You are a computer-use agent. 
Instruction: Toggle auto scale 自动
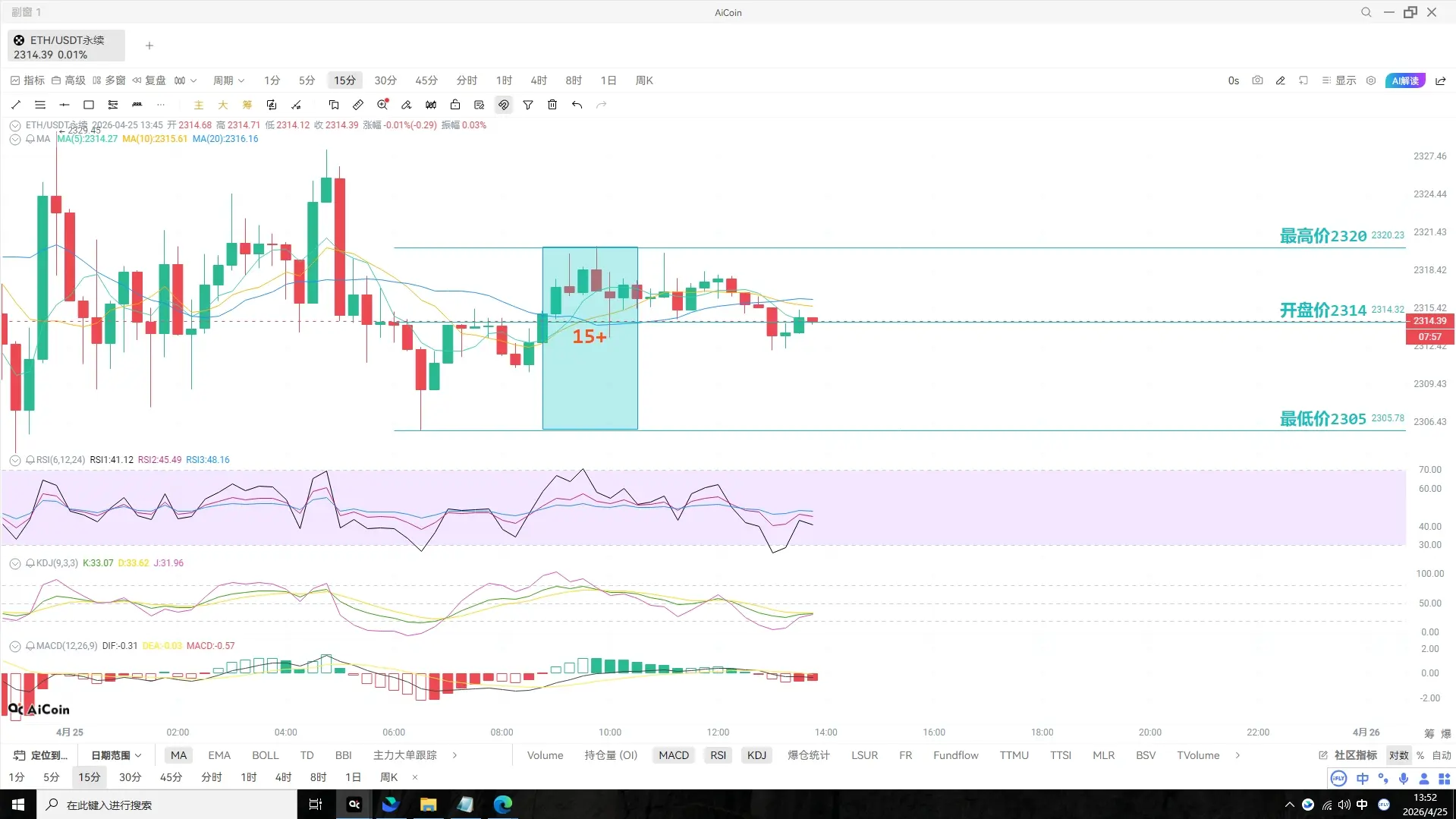[1442, 755]
